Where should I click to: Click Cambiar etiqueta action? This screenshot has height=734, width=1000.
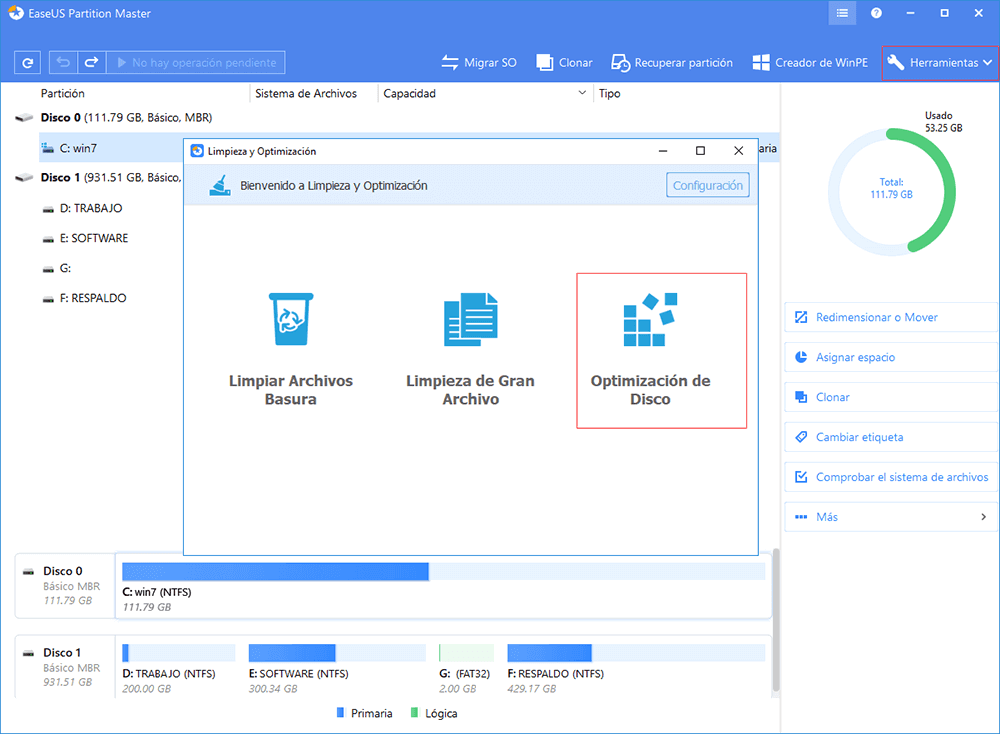[x=891, y=437]
